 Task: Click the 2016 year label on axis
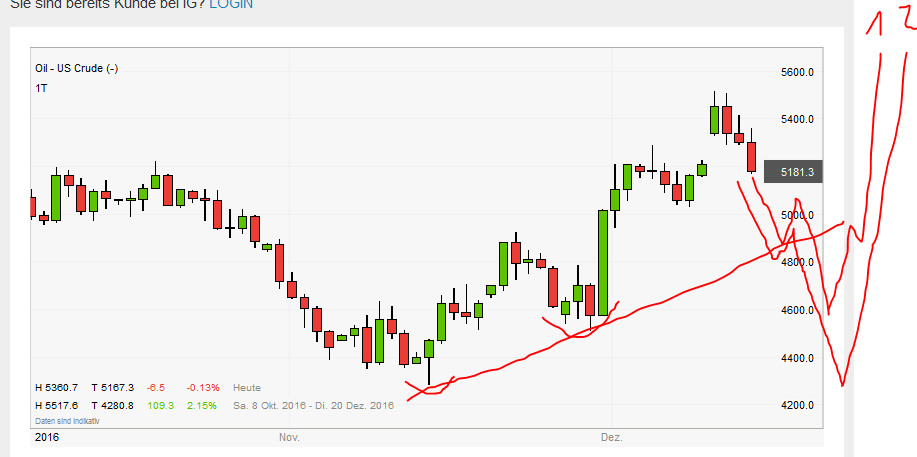[47, 437]
